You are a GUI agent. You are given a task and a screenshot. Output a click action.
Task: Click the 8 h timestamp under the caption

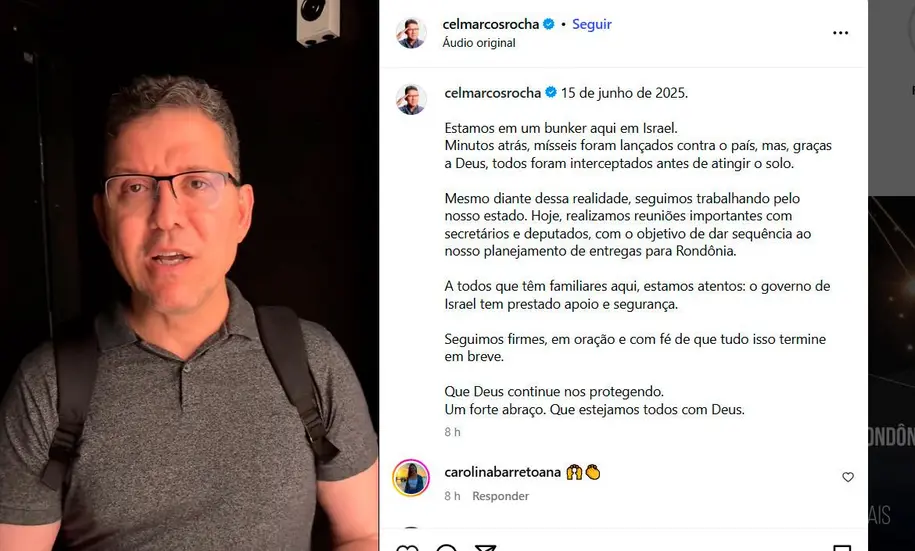[x=452, y=432]
